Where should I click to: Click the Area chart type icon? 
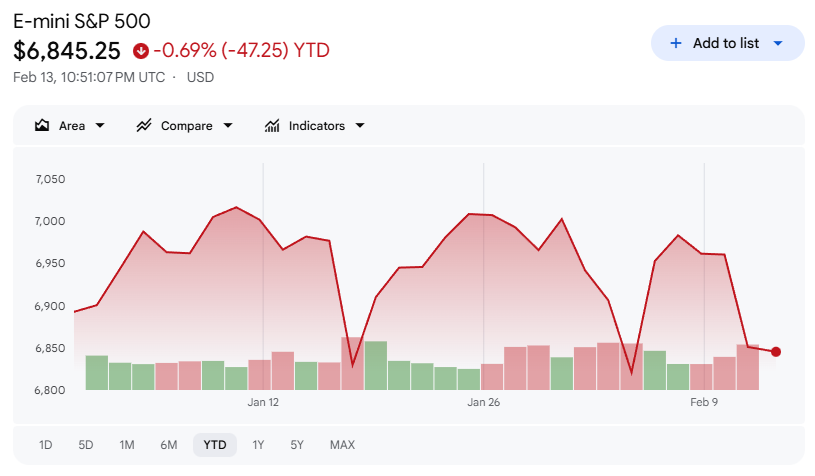[42, 126]
